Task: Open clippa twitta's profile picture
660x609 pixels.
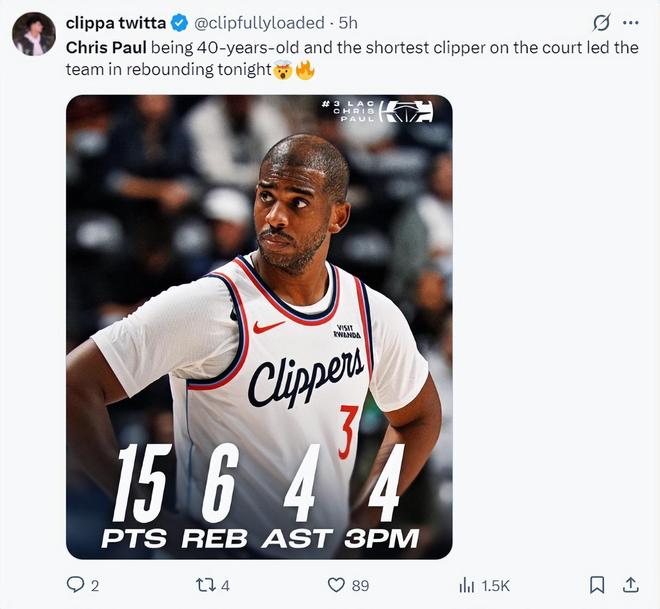Action: coord(33,34)
